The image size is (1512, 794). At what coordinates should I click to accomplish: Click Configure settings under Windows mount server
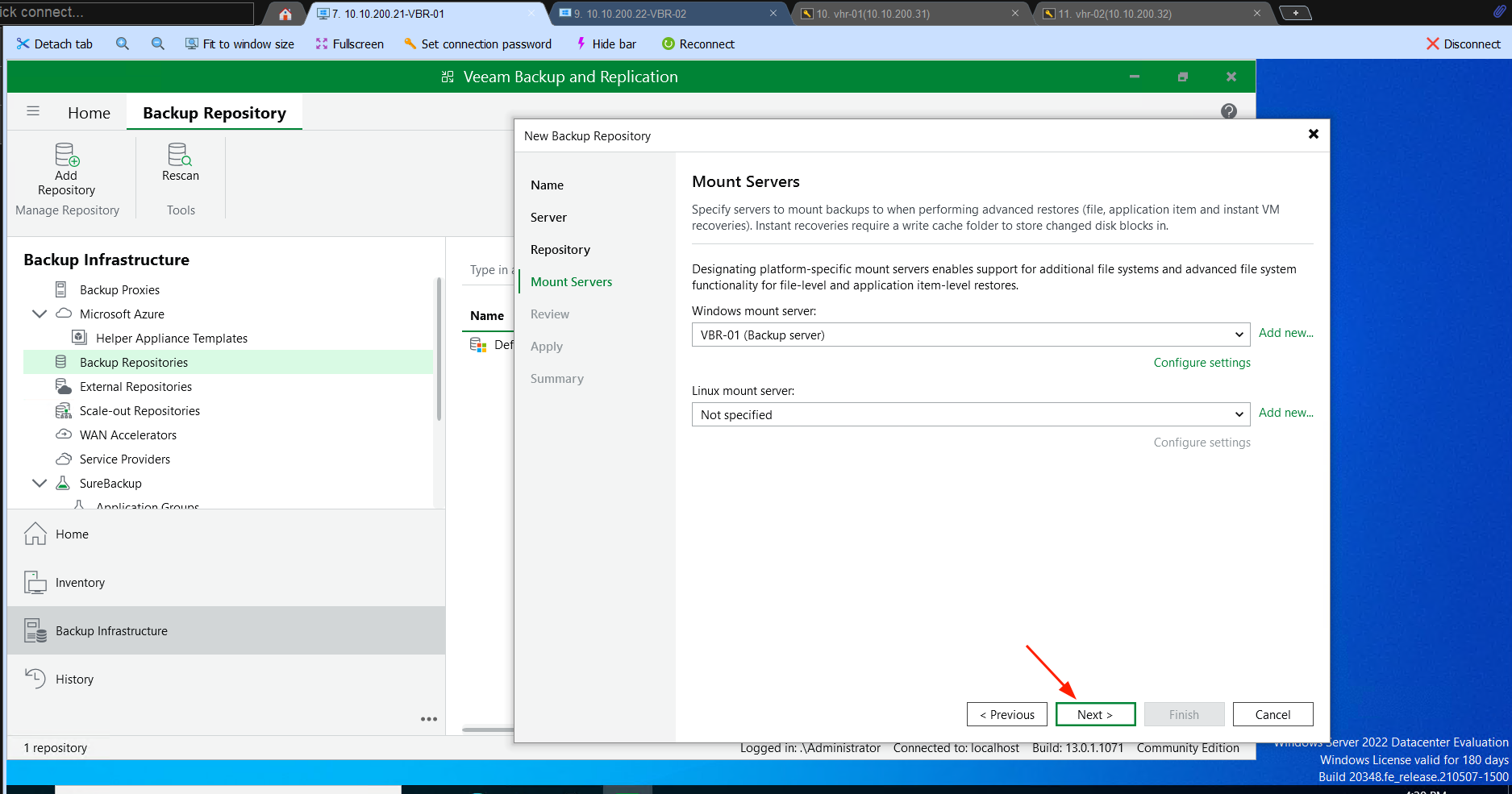click(1202, 363)
